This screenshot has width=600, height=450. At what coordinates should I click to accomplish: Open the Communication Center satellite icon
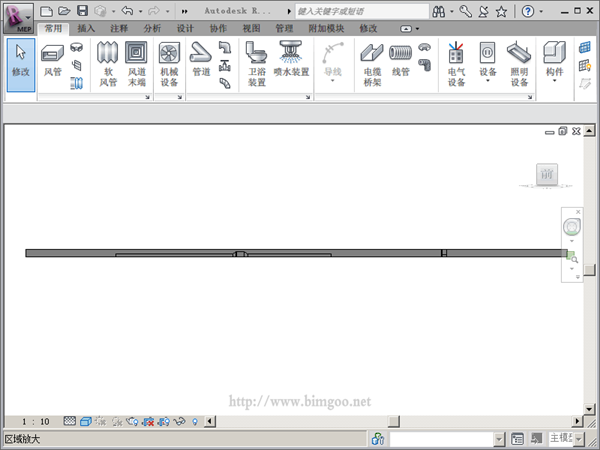click(484, 11)
